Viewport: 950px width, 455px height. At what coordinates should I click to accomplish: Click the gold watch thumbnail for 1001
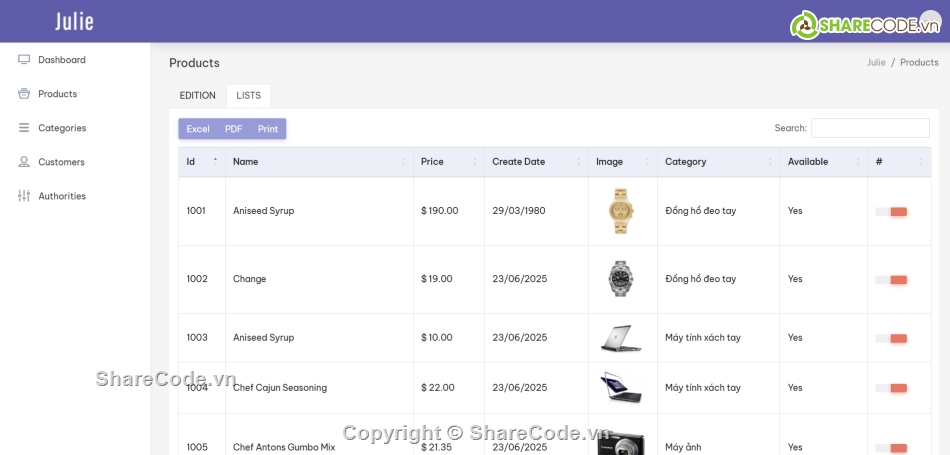click(x=621, y=211)
